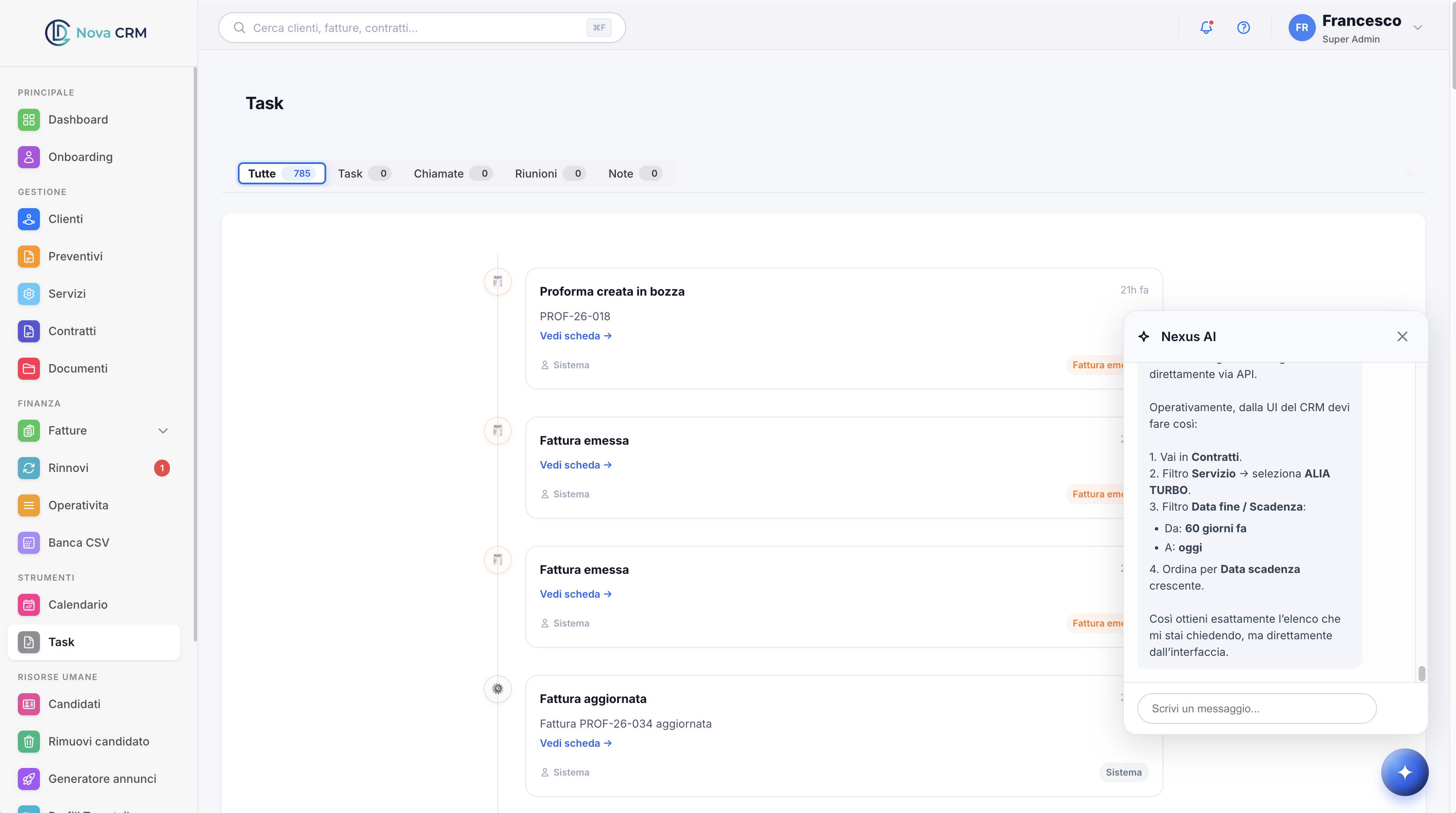This screenshot has height=813, width=1456.
Task: Open the Dashboard sidebar icon
Action: point(29,119)
